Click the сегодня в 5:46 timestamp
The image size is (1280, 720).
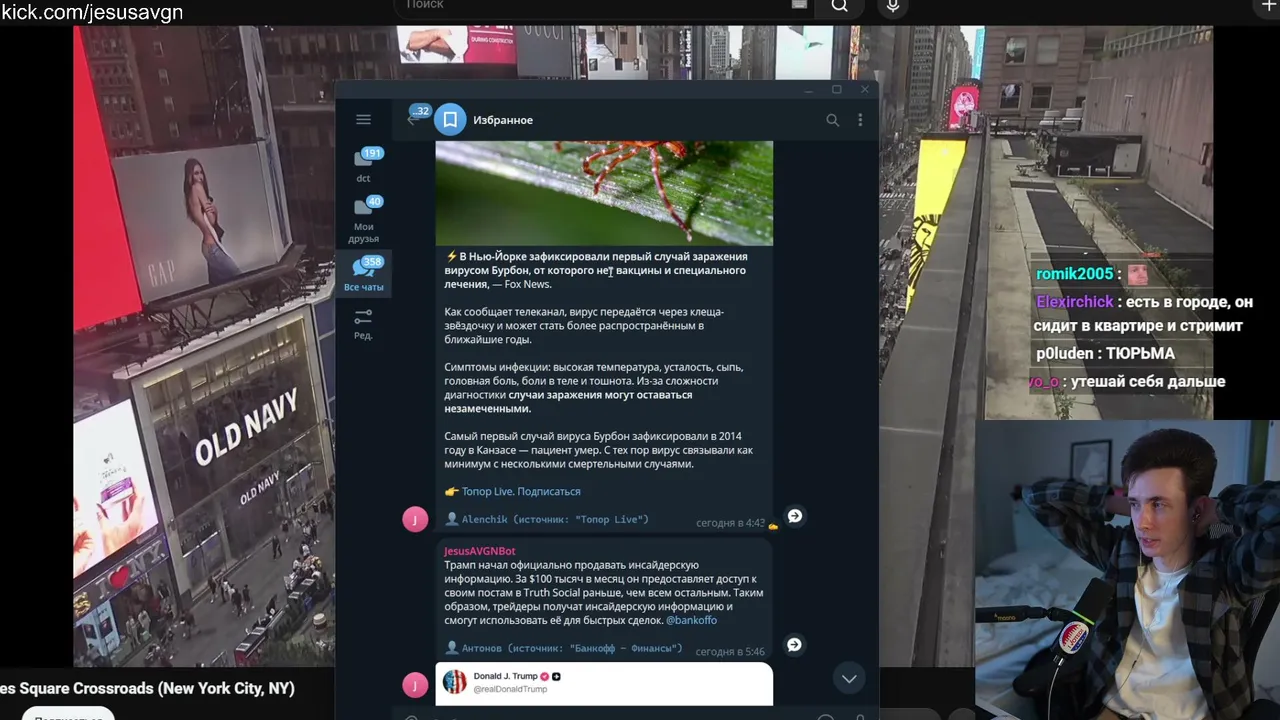click(x=730, y=652)
